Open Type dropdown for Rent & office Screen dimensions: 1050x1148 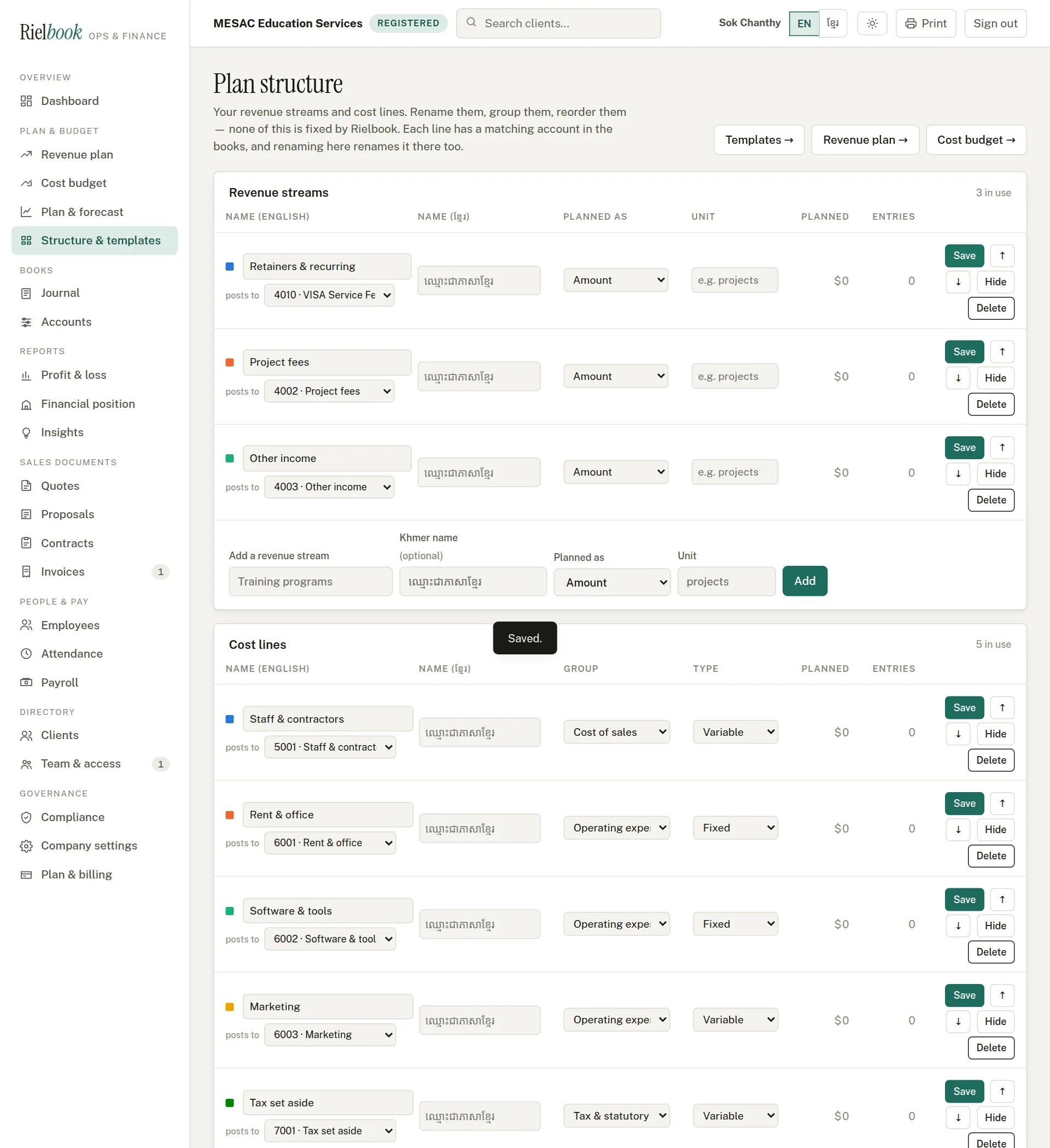coord(735,828)
